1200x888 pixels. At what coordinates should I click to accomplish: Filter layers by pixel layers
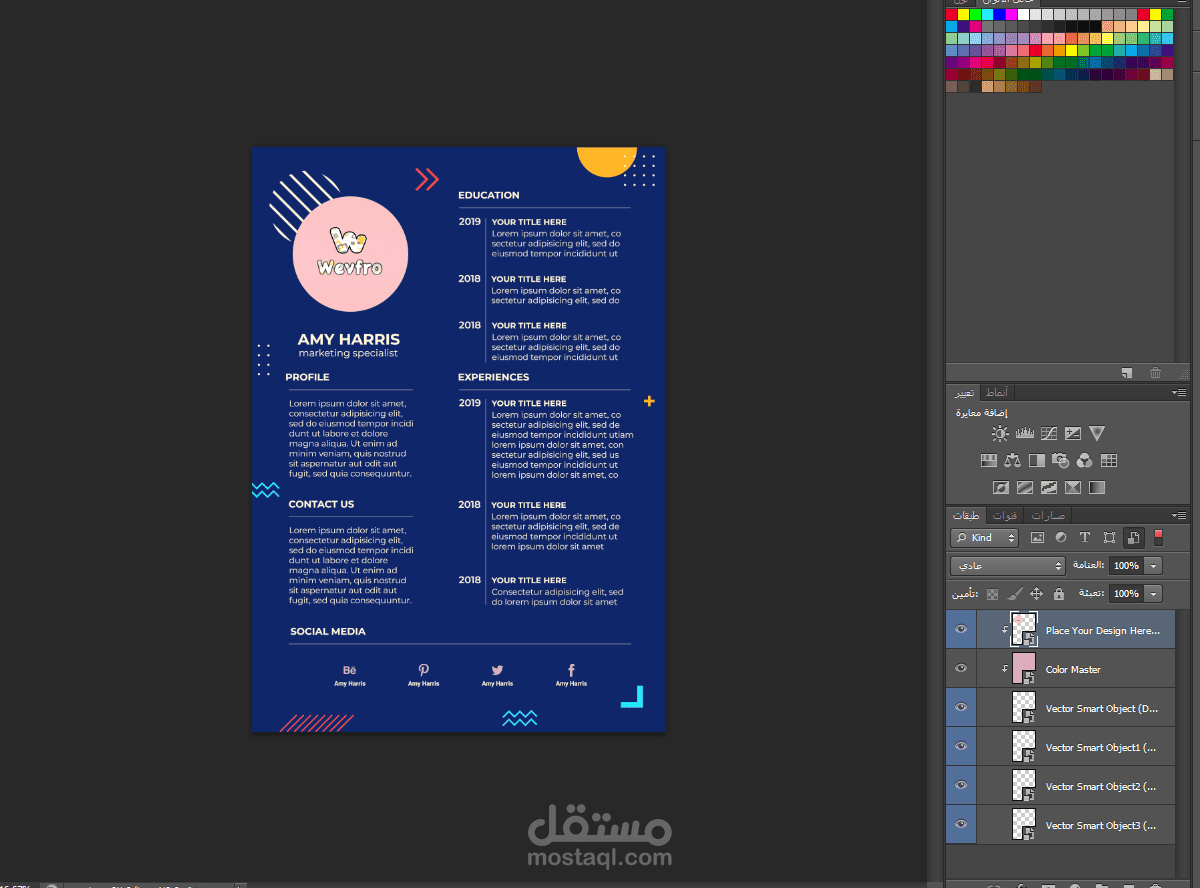[x=1037, y=537]
